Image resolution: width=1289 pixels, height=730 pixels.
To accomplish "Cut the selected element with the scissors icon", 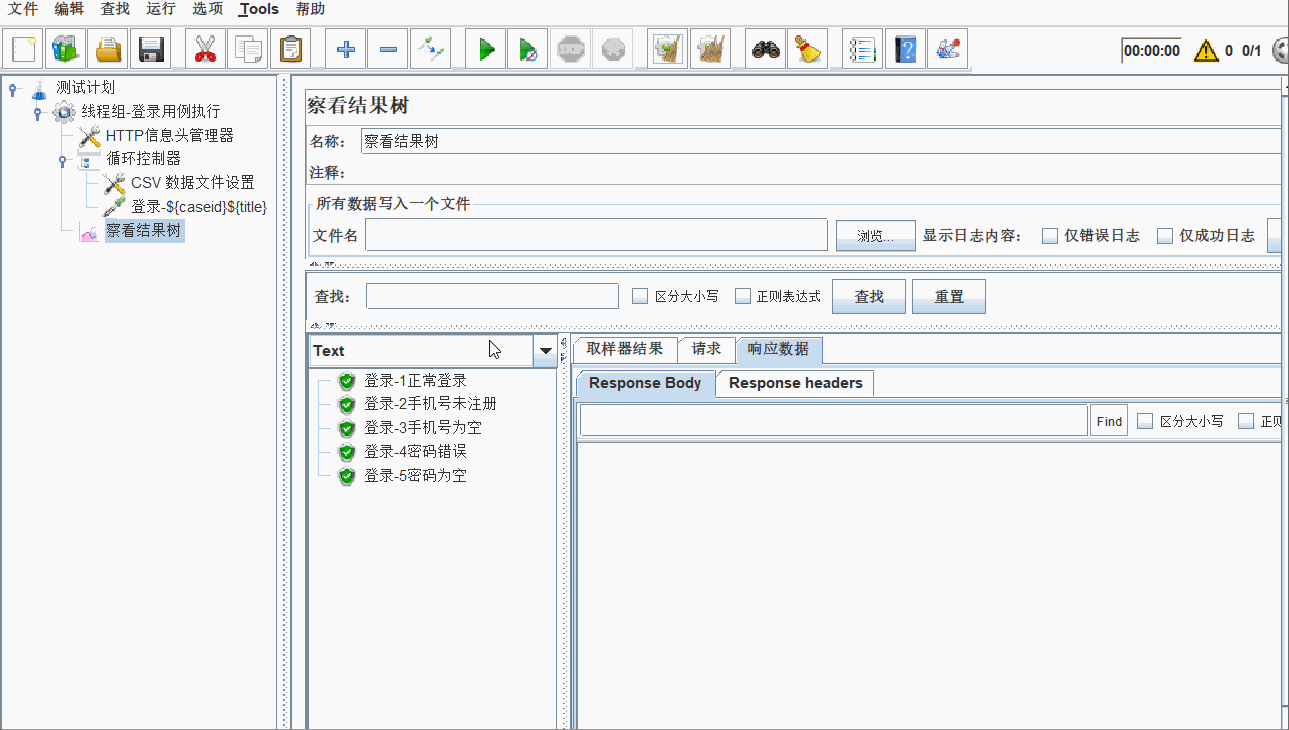I will (203, 48).
